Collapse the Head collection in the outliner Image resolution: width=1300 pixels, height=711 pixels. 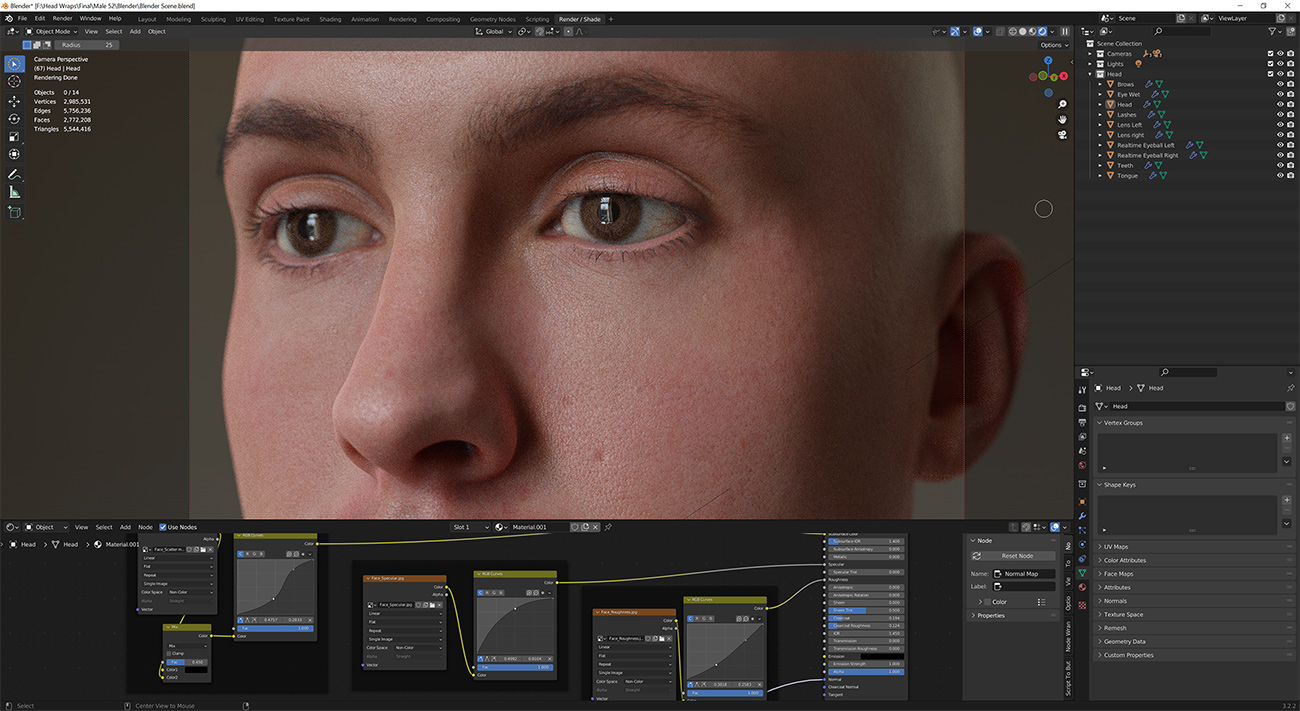tap(1090, 73)
